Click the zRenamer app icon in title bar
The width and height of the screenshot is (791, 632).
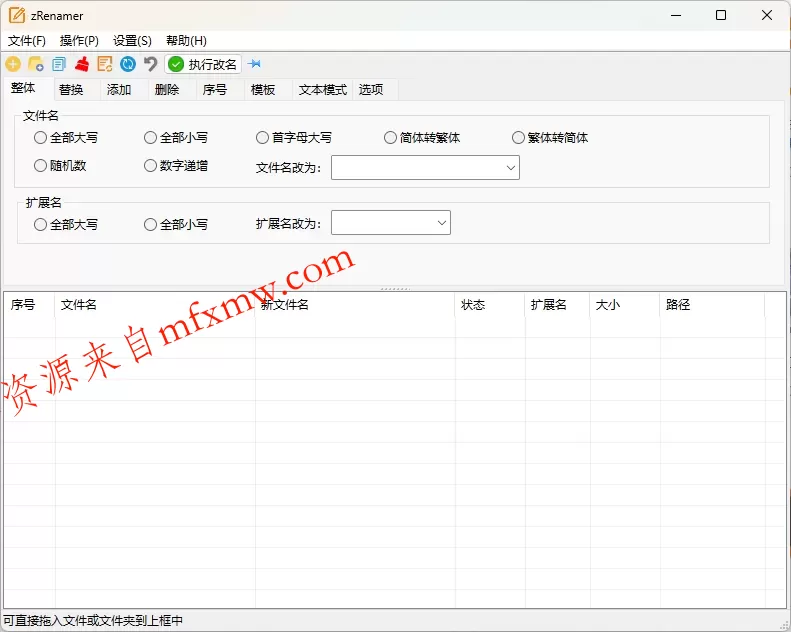[17, 15]
